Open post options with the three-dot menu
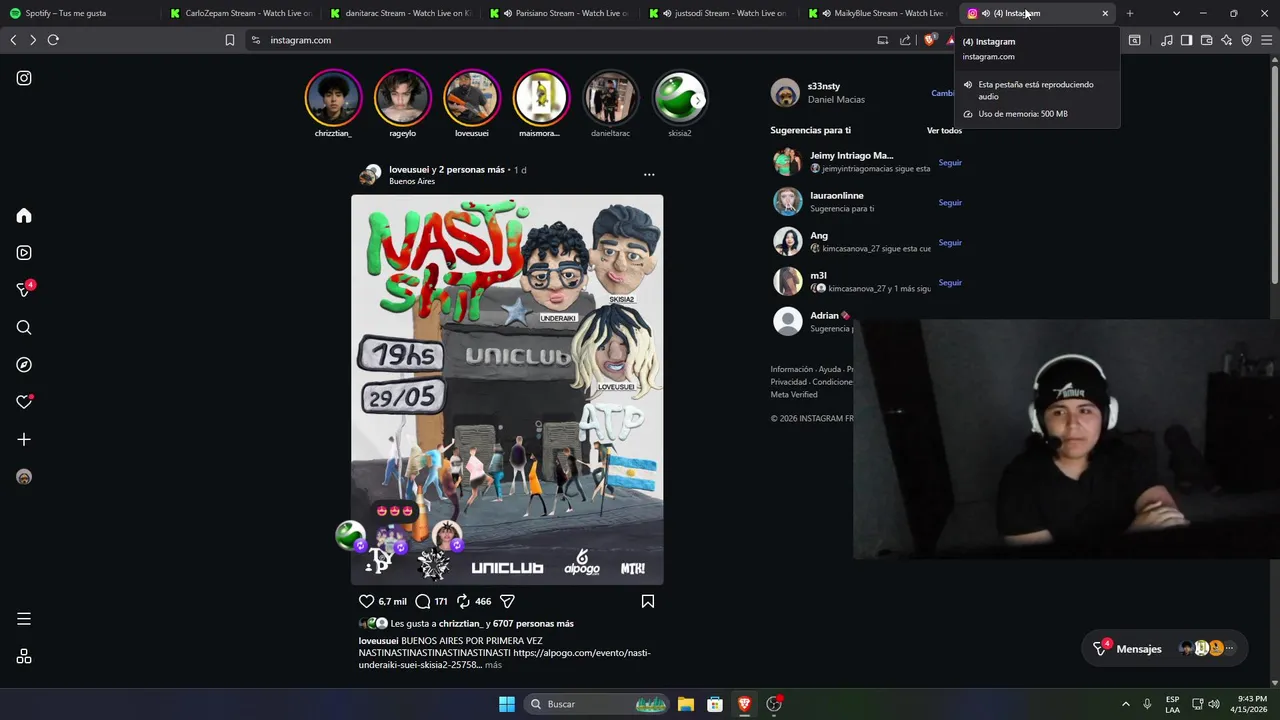 (x=649, y=175)
